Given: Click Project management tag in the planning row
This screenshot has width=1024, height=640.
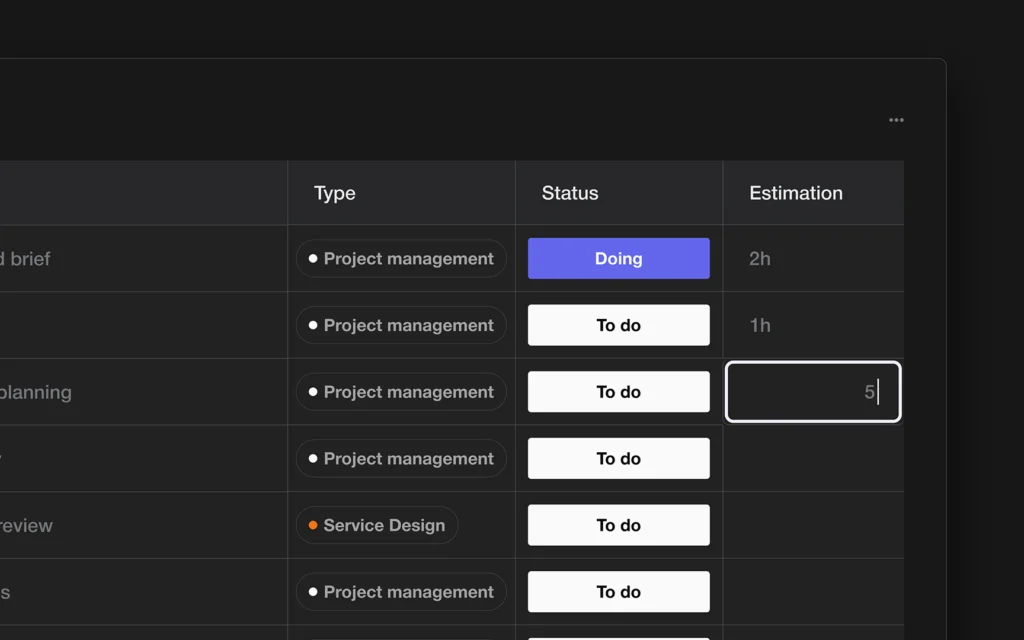Looking at the screenshot, I should tap(401, 392).
